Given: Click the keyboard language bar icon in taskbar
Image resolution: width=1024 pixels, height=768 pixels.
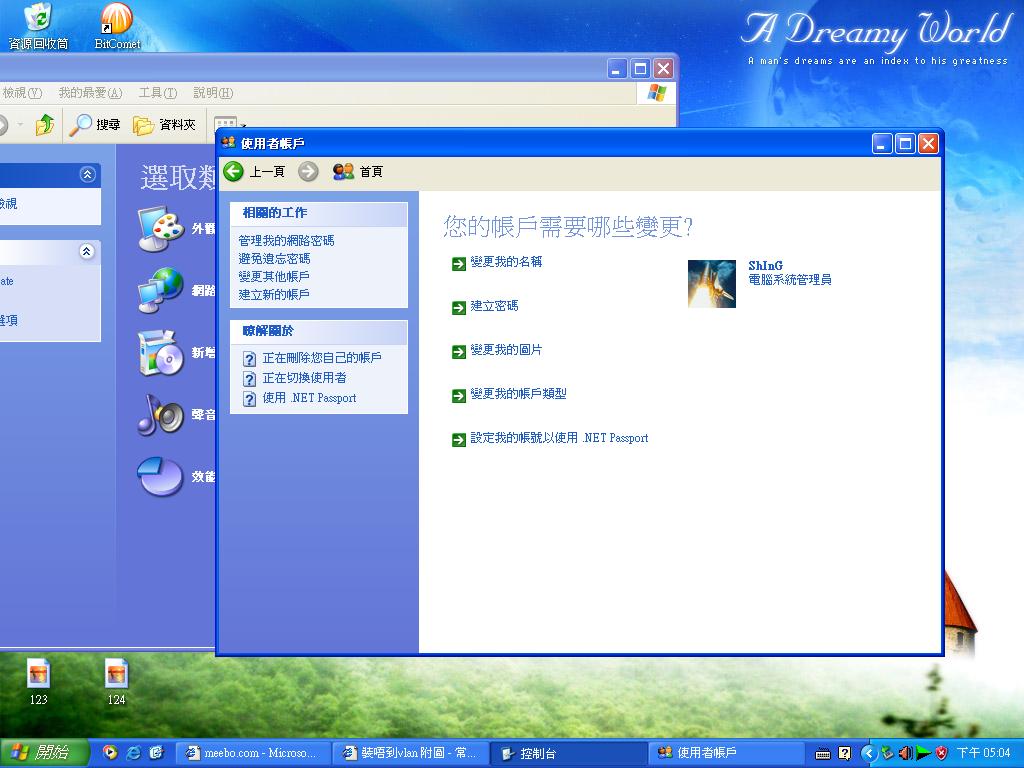Looking at the screenshot, I should coord(823,754).
